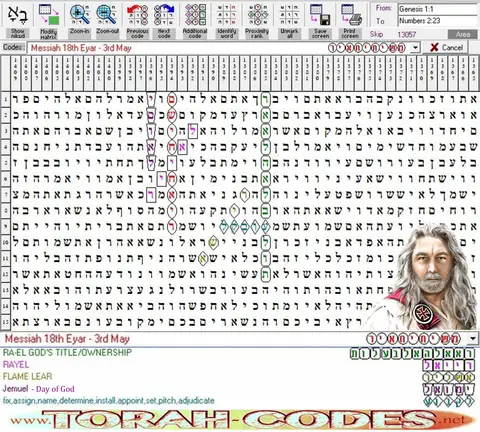Screen dimensions: 480x432
Task: Open the Additional code tool
Action: [x=195, y=21]
